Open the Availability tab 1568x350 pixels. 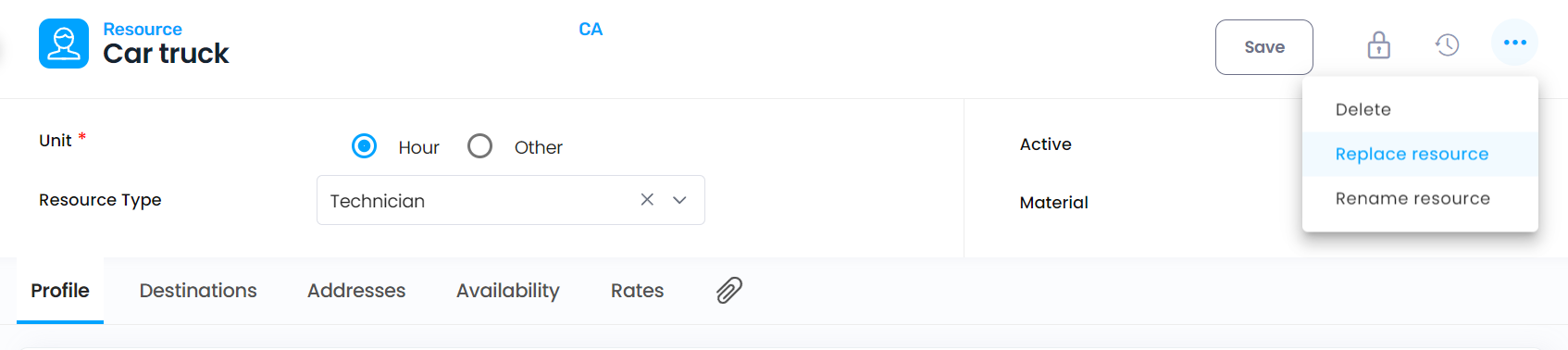click(508, 291)
